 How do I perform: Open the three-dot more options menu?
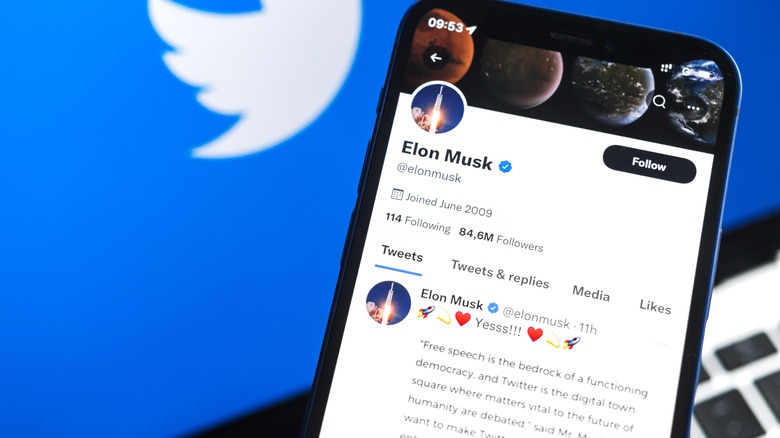[x=693, y=108]
